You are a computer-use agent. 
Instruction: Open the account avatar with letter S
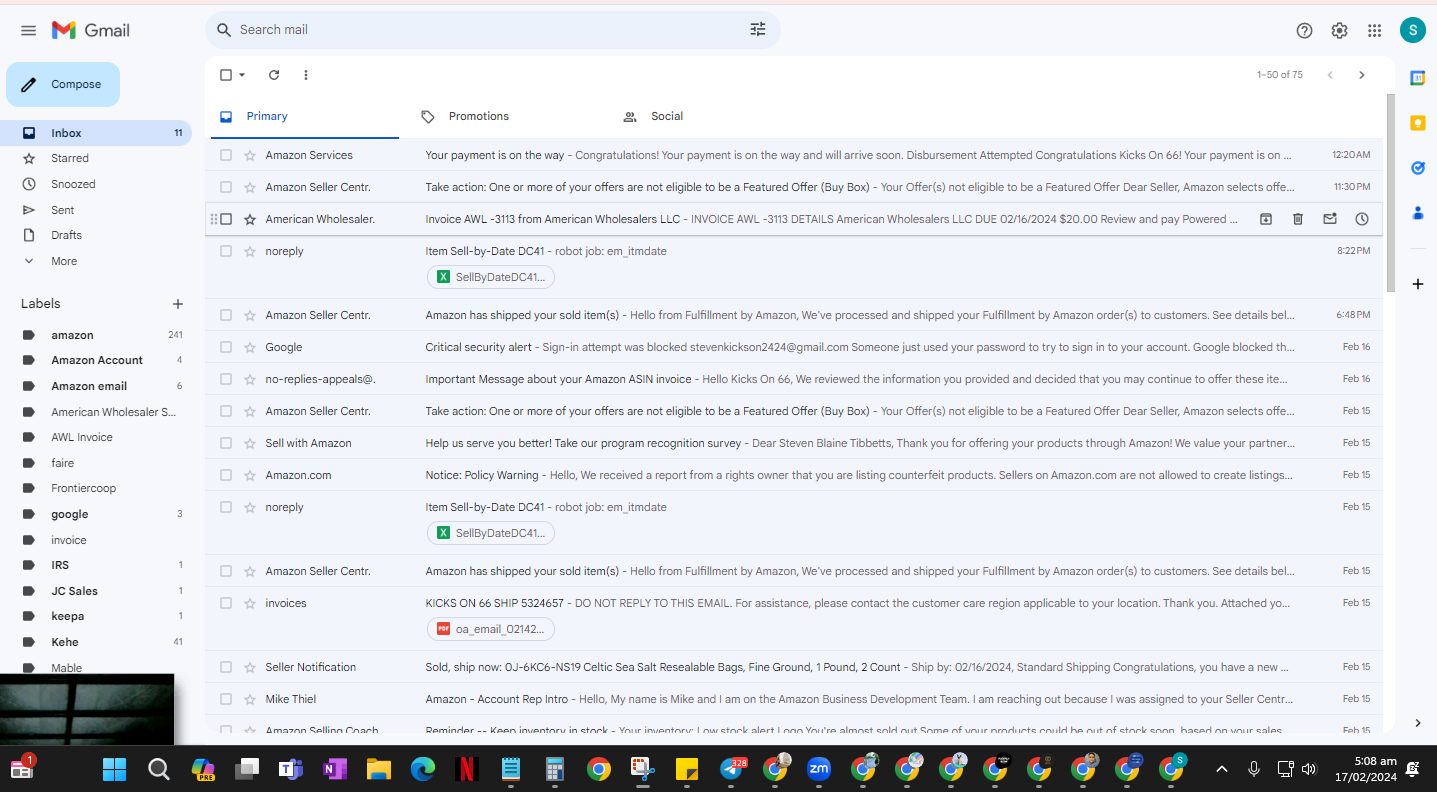tap(1412, 30)
